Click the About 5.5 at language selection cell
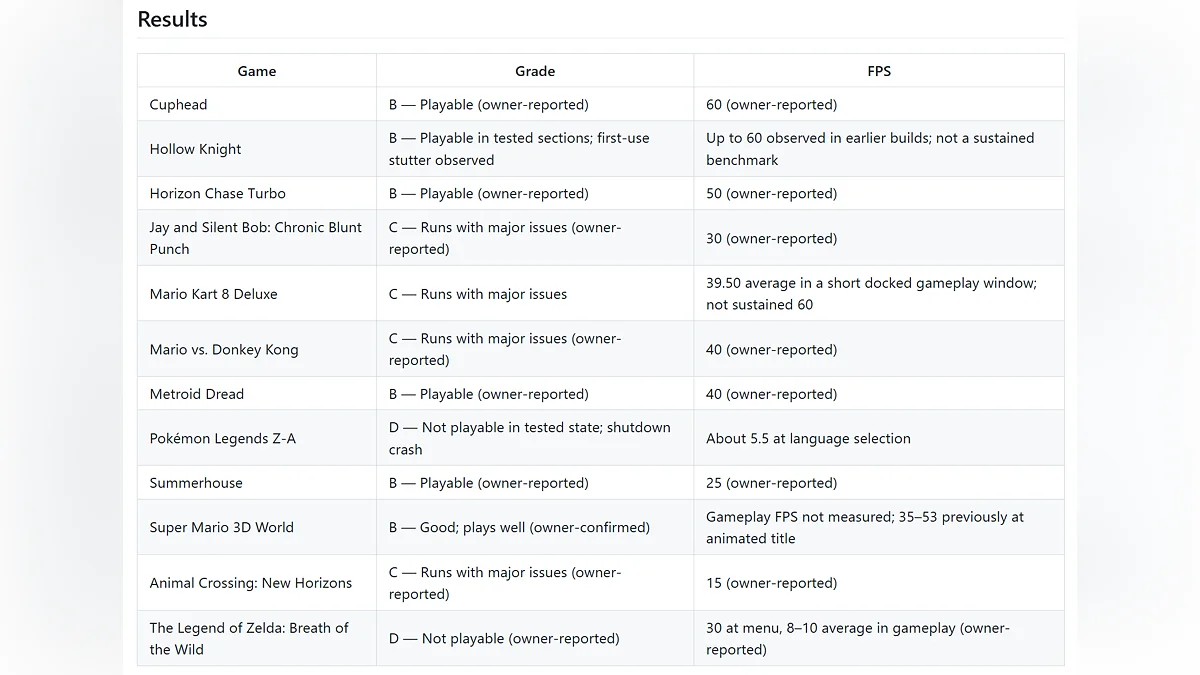The height and width of the screenshot is (675, 1200). coord(879,438)
